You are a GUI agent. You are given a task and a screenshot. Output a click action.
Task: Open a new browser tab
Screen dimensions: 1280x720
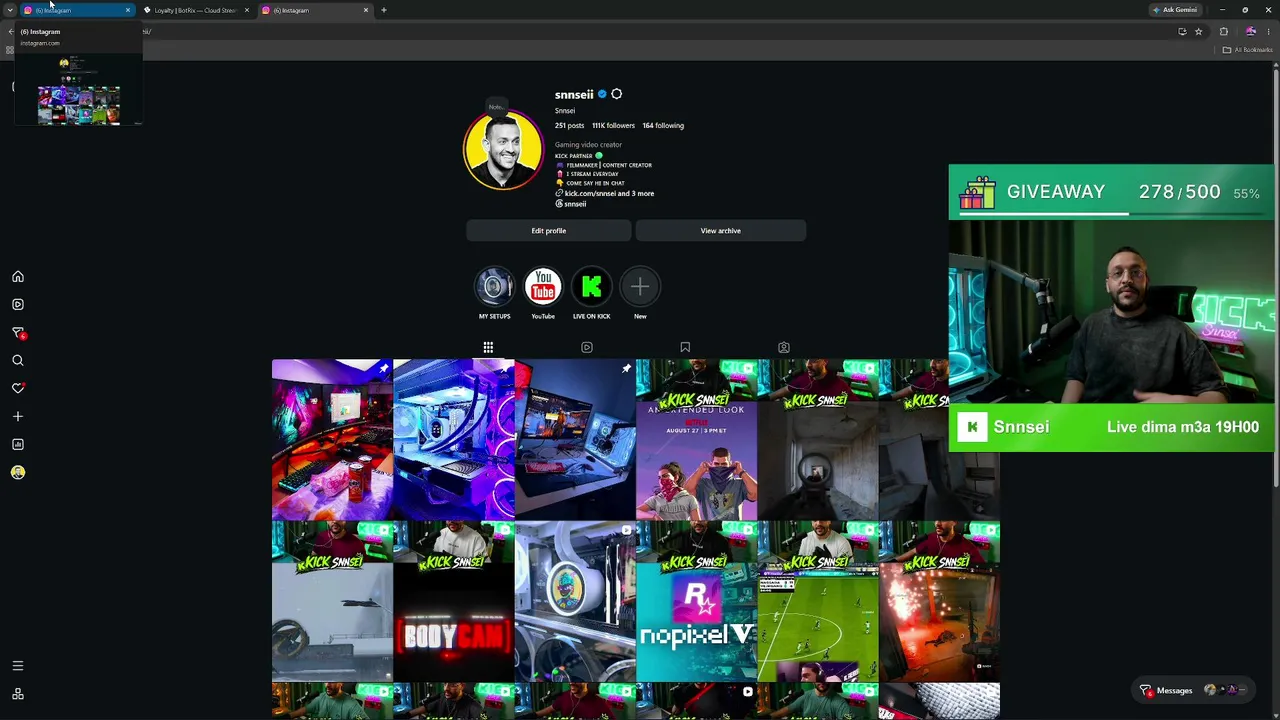(x=383, y=10)
